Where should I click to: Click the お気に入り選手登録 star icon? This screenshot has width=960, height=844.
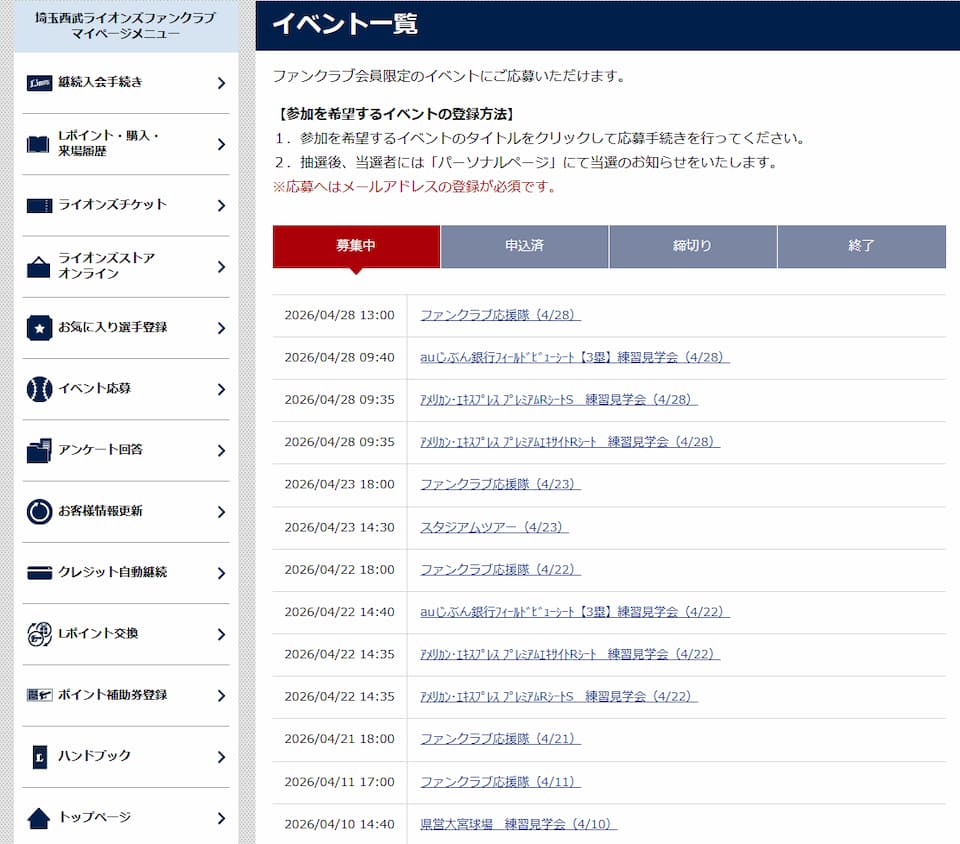[x=39, y=328]
